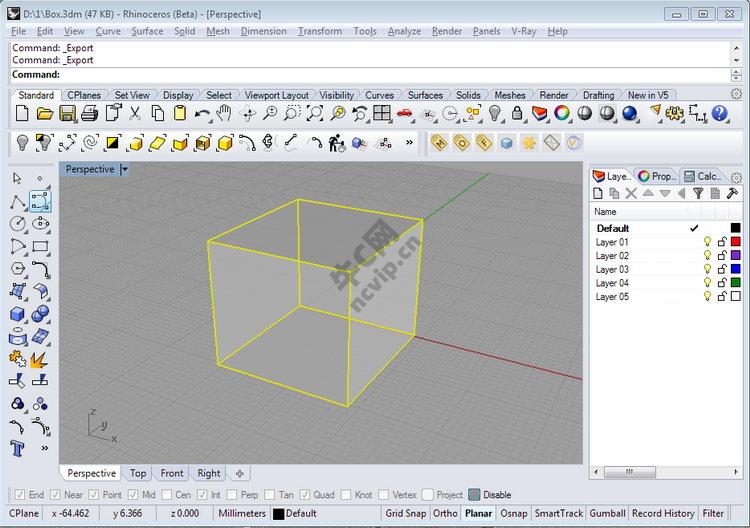Click Record History in status bar
Image resolution: width=750 pixels, height=528 pixels.
tap(663, 514)
